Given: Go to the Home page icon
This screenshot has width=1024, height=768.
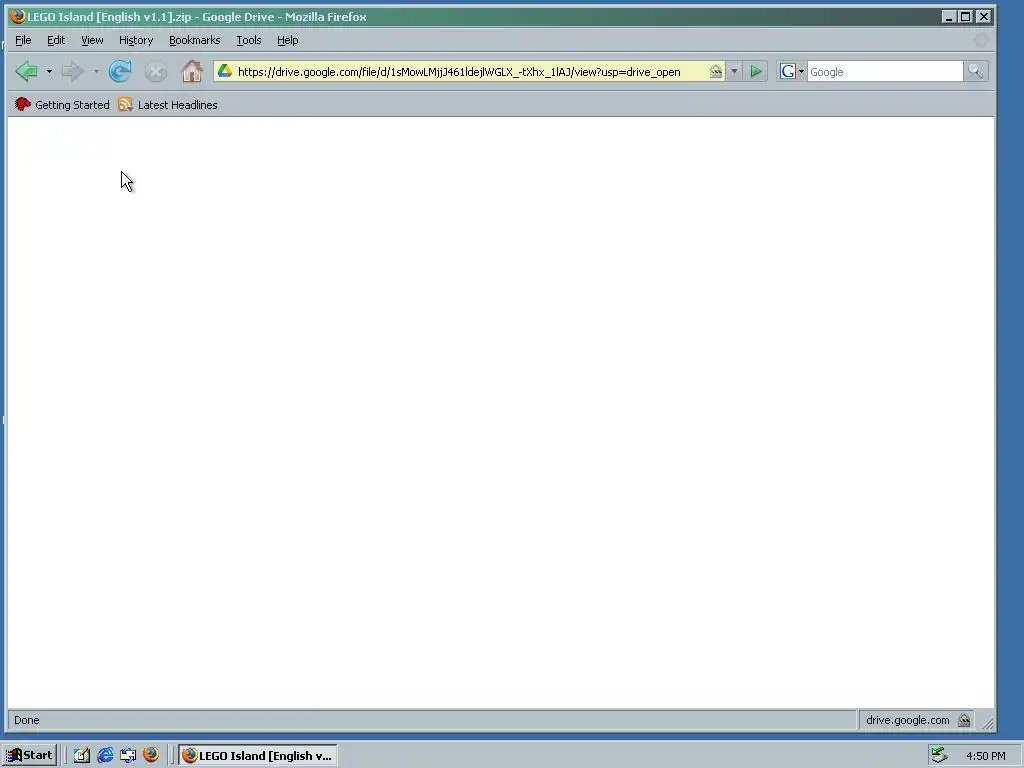Looking at the screenshot, I should (x=192, y=71).
